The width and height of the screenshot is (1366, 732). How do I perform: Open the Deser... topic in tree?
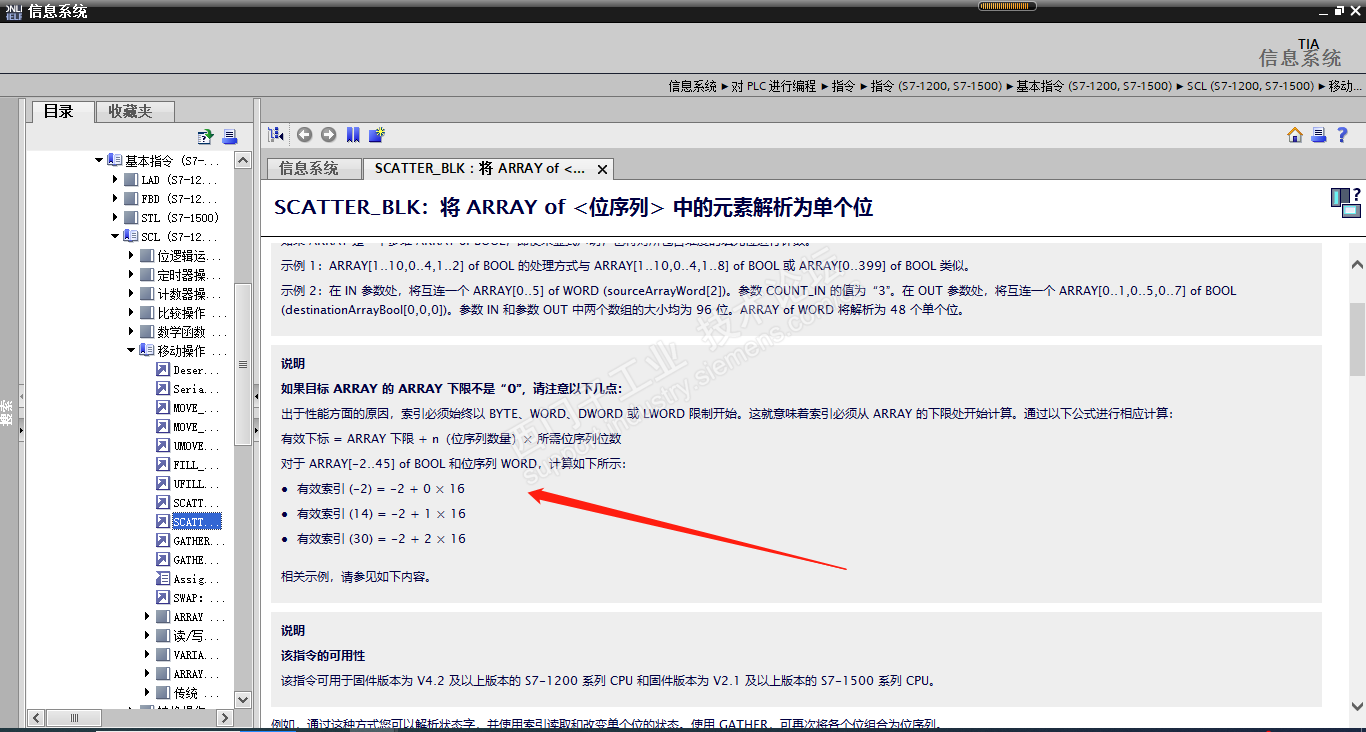(188, 370)
